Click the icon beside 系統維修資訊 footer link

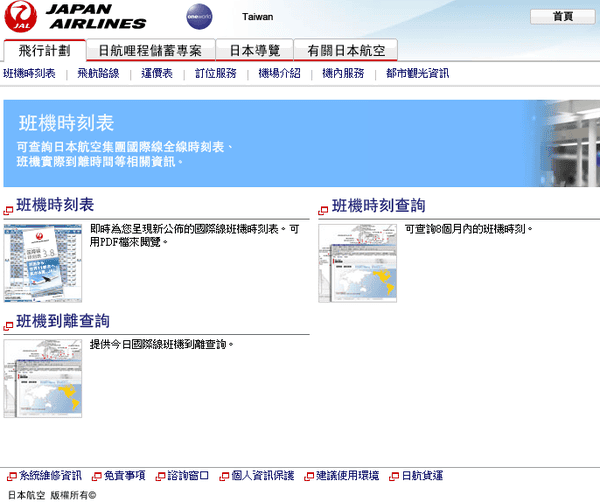(x=10, y=476)
